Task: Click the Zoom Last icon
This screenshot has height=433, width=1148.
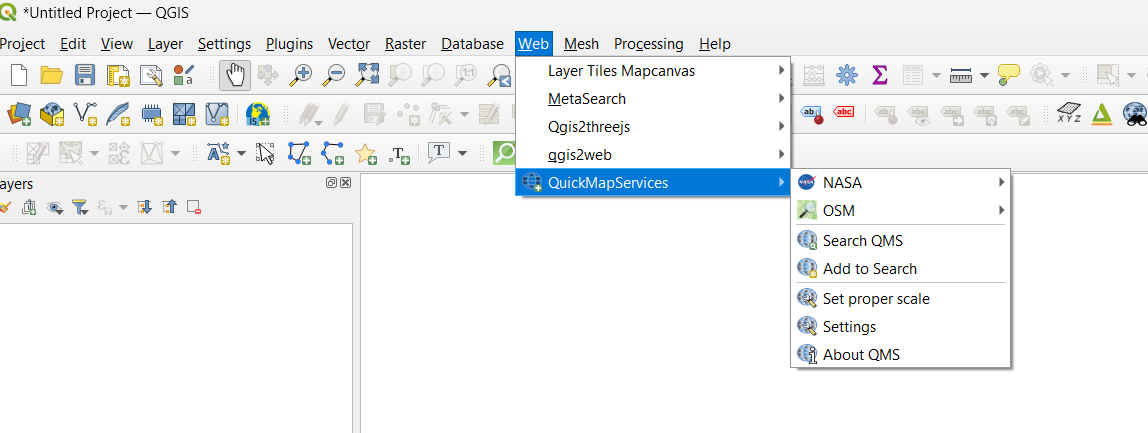Action: click(502, 75)
